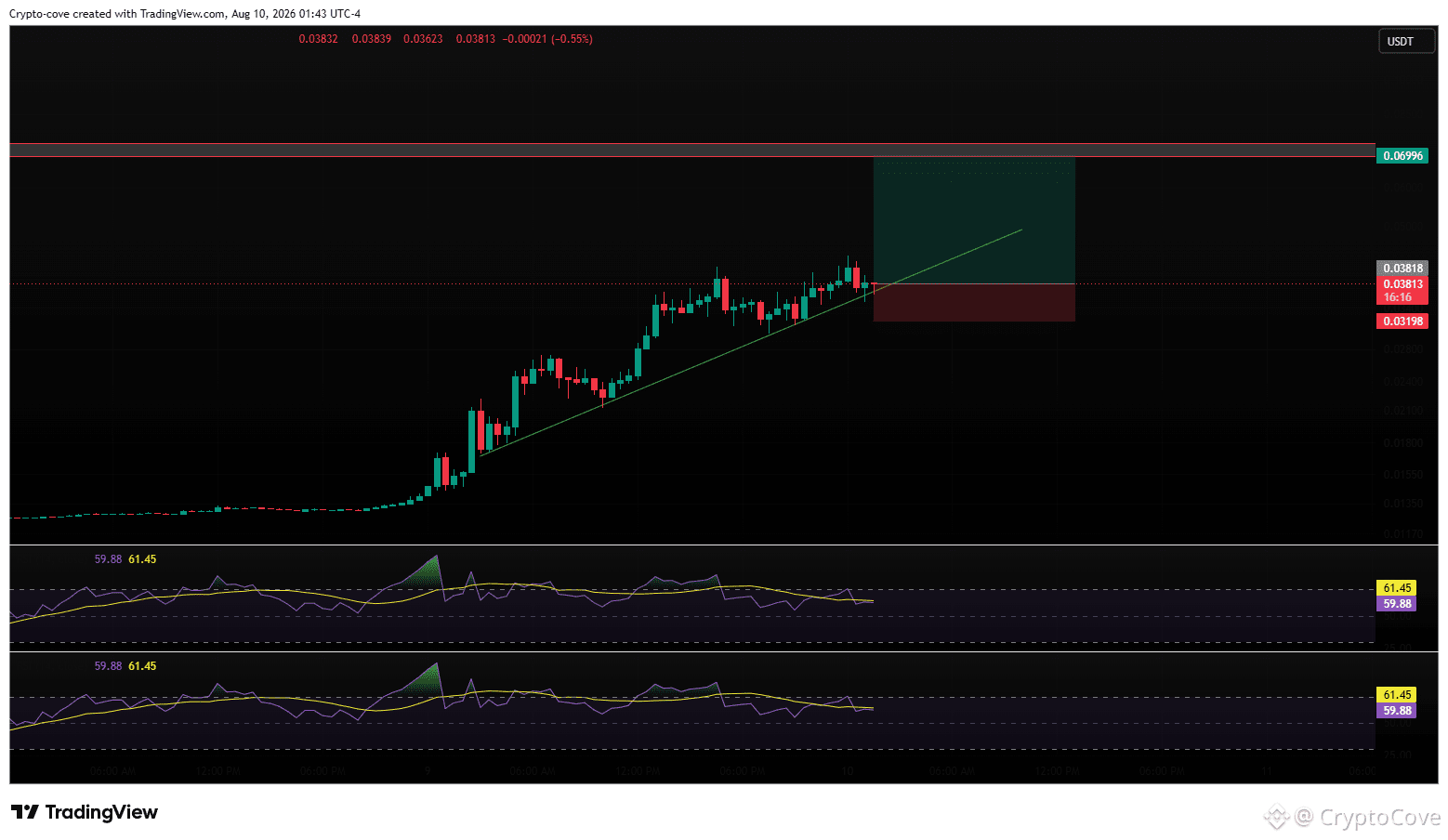
Task: Click yellow 61.45 axis label in upper indicator pane
Action: 1396,588
